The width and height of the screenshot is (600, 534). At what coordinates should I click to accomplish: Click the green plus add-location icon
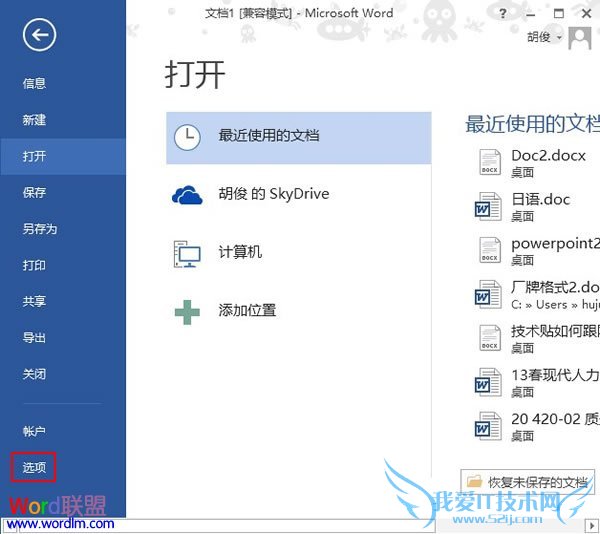click(x=187, y=313)
